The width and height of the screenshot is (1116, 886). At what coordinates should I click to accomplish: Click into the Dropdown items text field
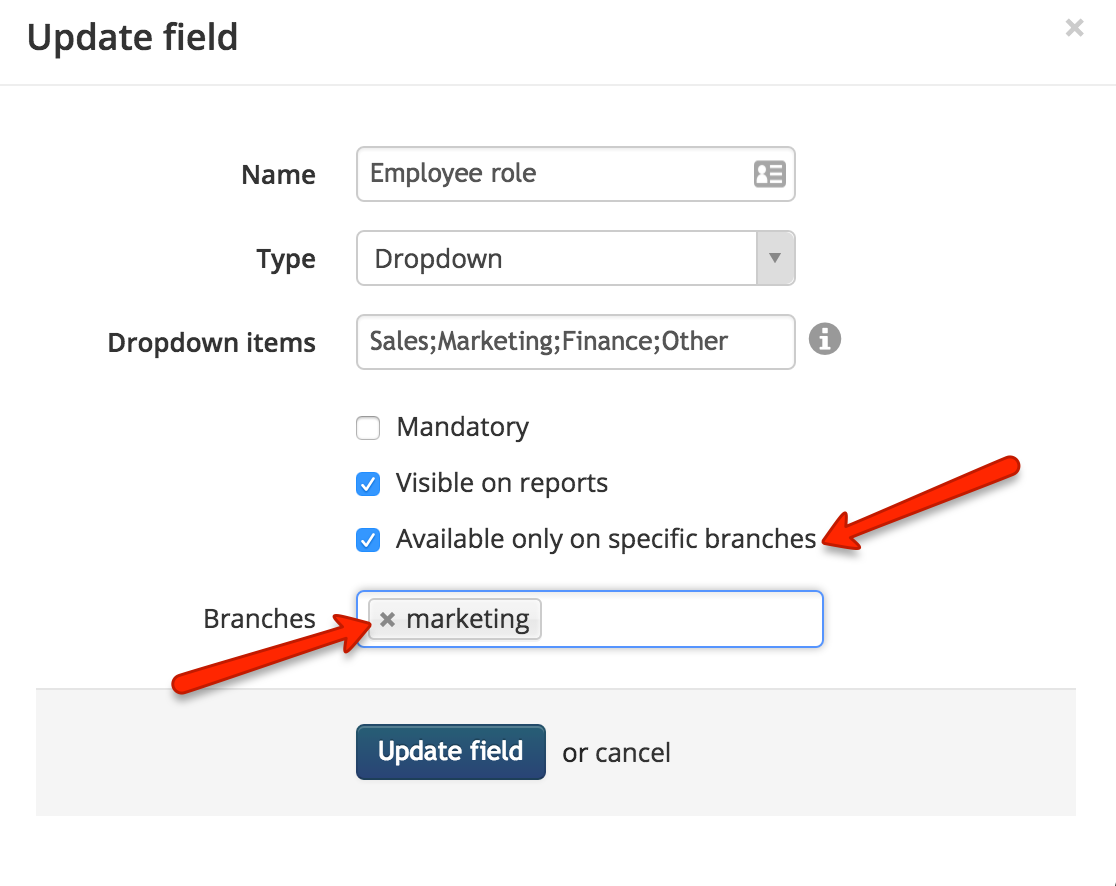[575, 342]
